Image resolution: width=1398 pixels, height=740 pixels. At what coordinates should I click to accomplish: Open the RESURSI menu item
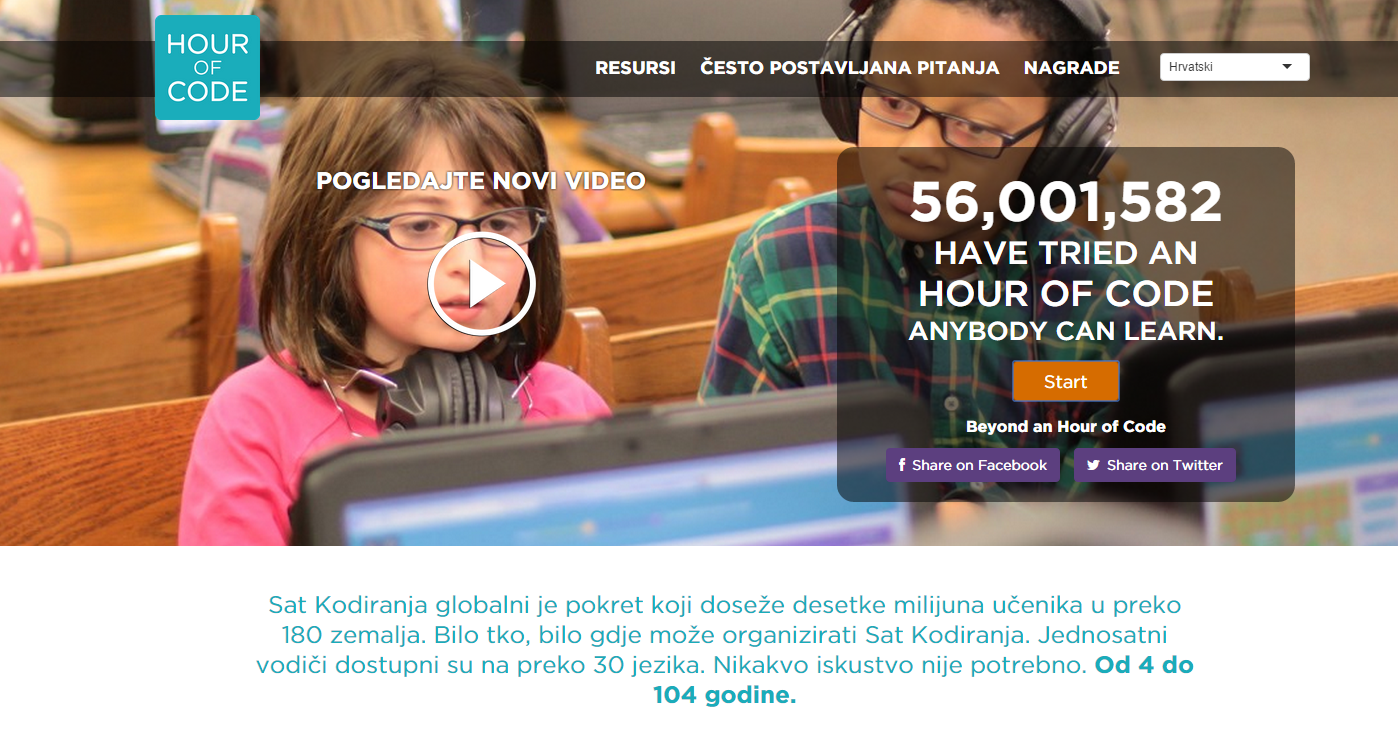(x=635, y=68)
